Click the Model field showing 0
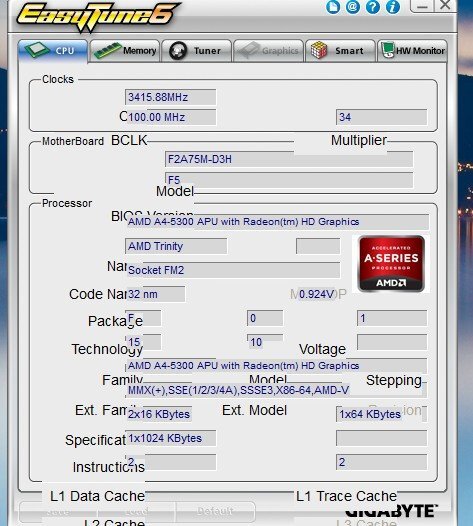This screenshot has height=526, width=473. (265, 318)
